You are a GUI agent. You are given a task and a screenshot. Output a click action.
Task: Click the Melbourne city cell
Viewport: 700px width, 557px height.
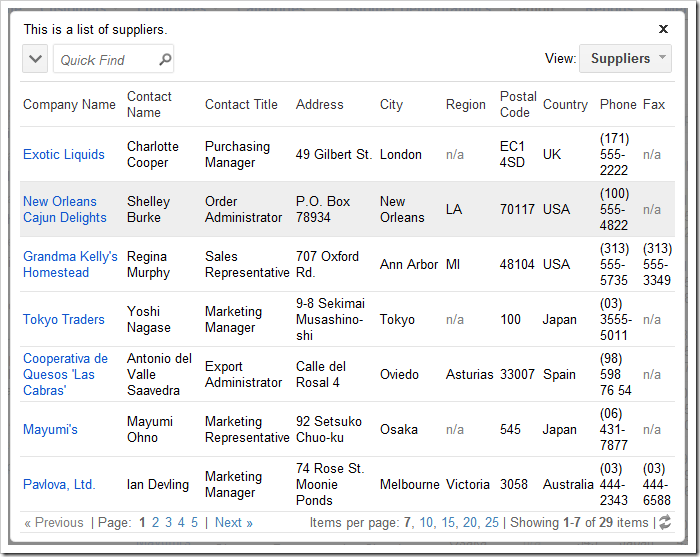[409, 484]
